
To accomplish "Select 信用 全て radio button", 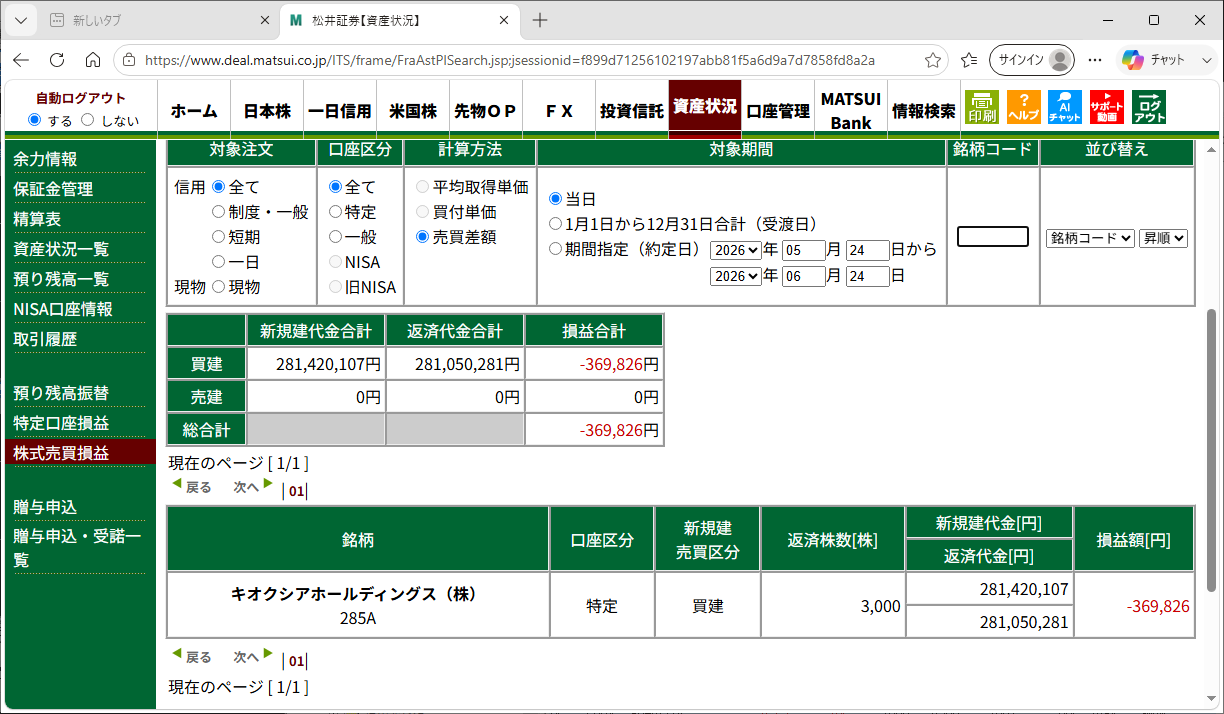I will [x=218, y=187].
